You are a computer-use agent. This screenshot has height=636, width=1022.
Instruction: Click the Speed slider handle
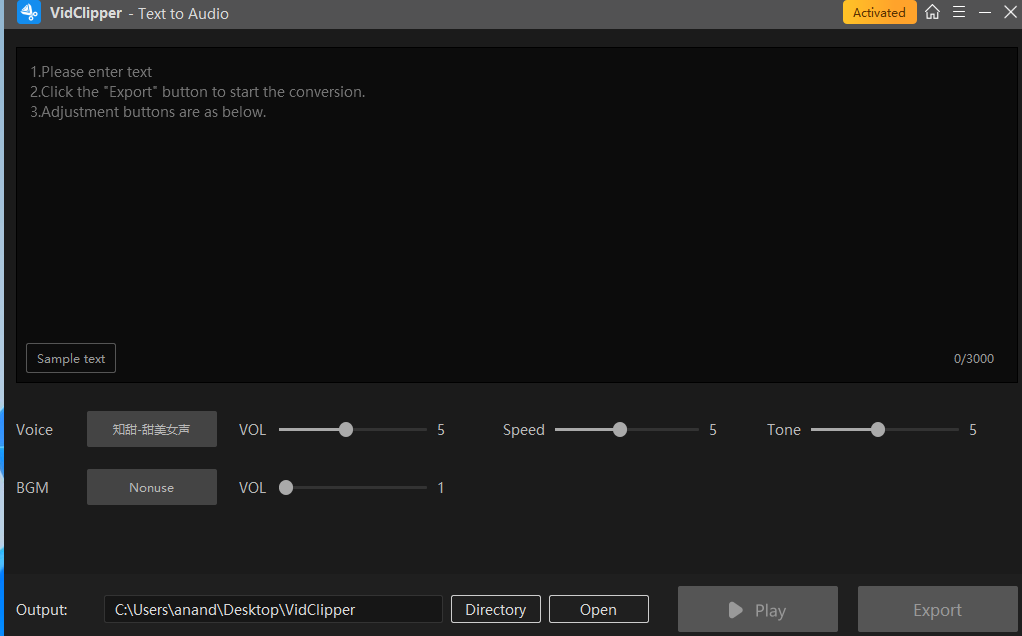[620, 430]
